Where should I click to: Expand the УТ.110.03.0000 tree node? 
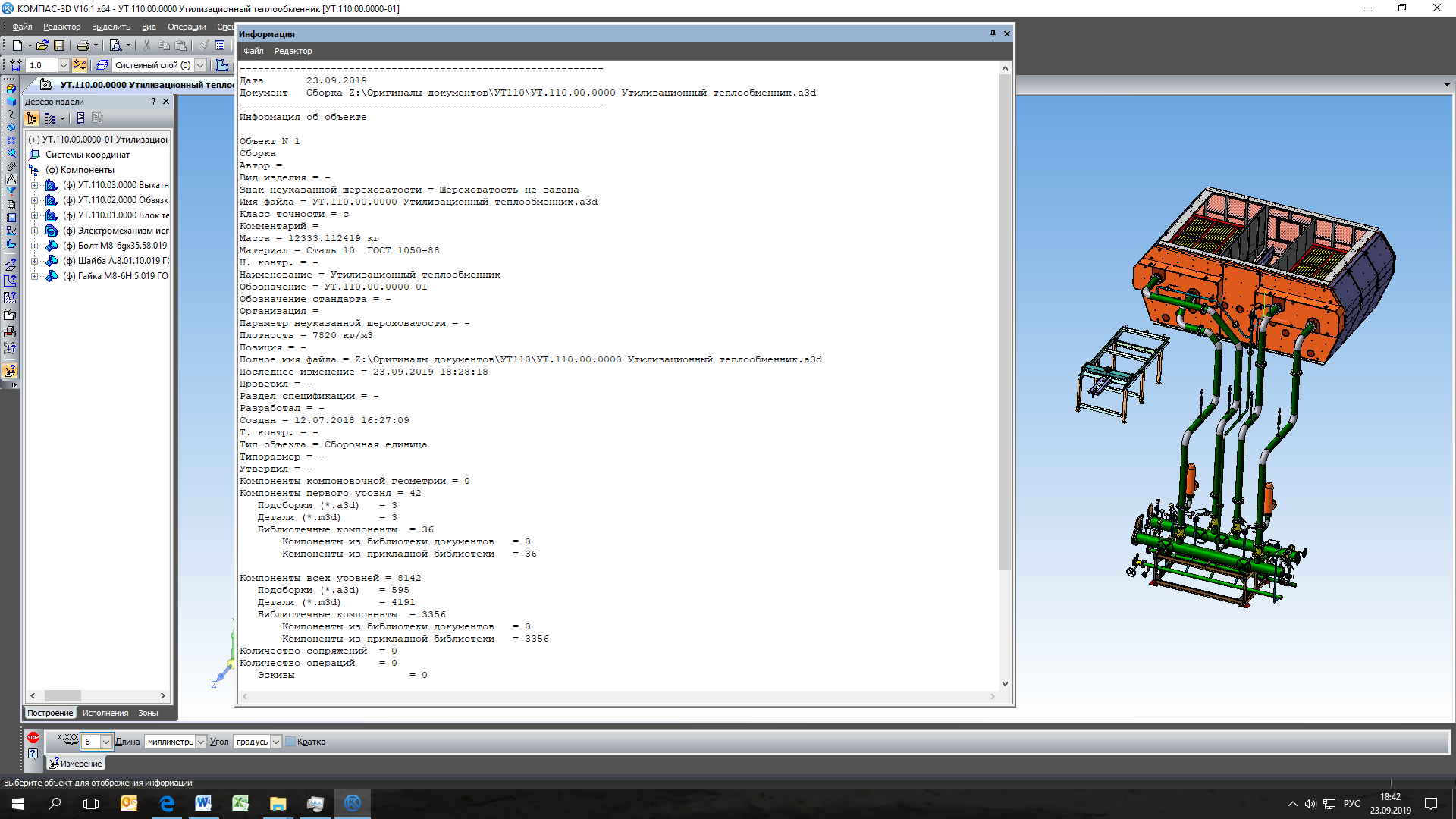point(34,185)
